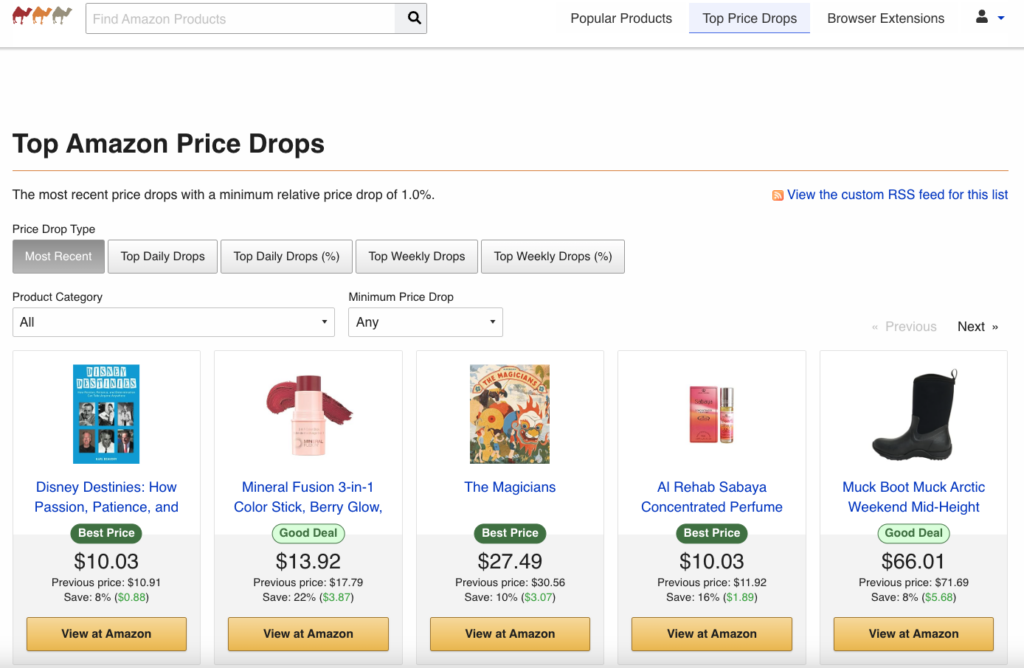Expand the account menu caret
Screen dimensions: 1024x668
[x=999, y=18]
